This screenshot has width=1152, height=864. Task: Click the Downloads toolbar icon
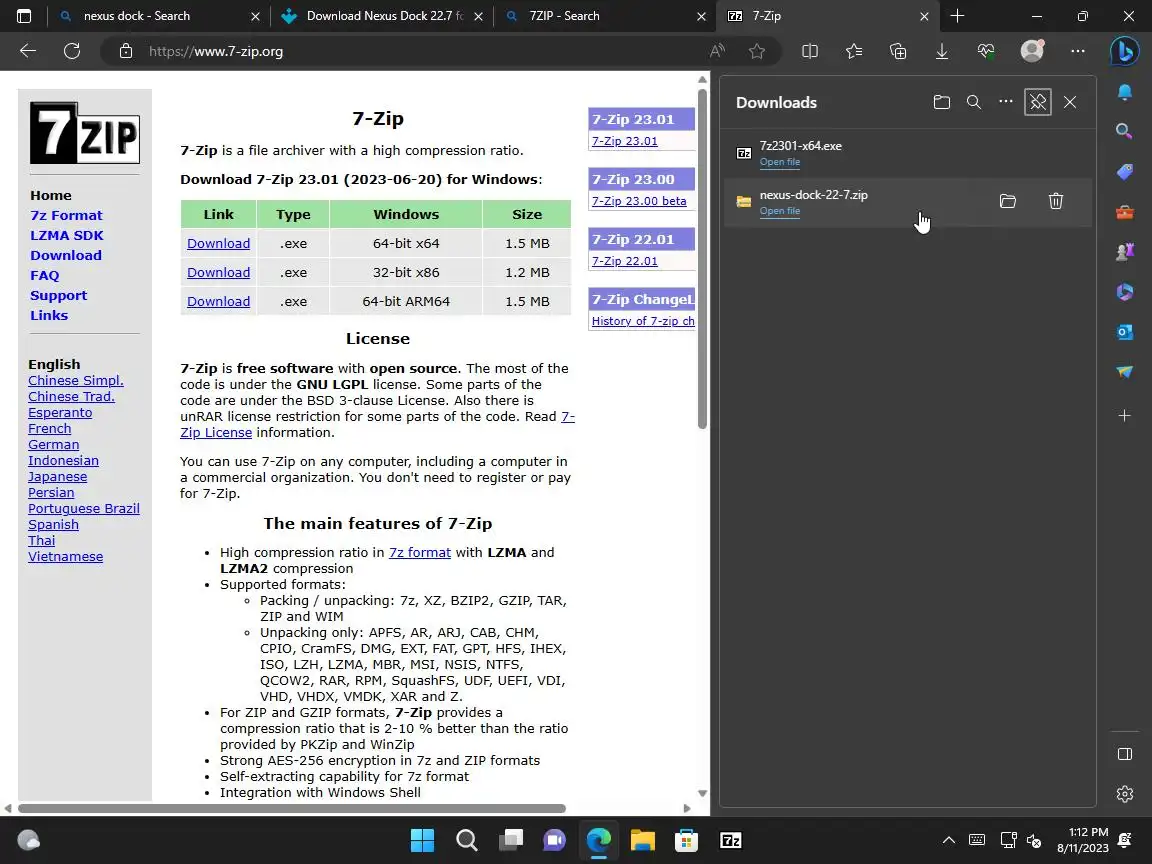(x=942, y=51)
